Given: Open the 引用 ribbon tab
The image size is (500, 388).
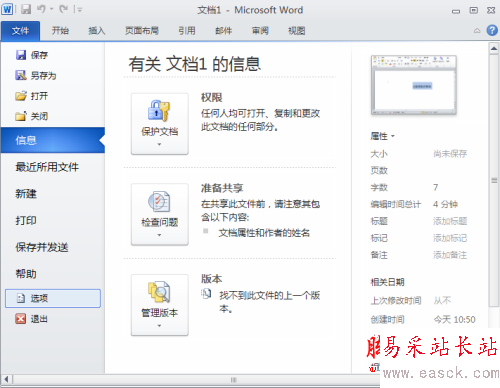Looking at the screenshot, I should click(187, 31).
